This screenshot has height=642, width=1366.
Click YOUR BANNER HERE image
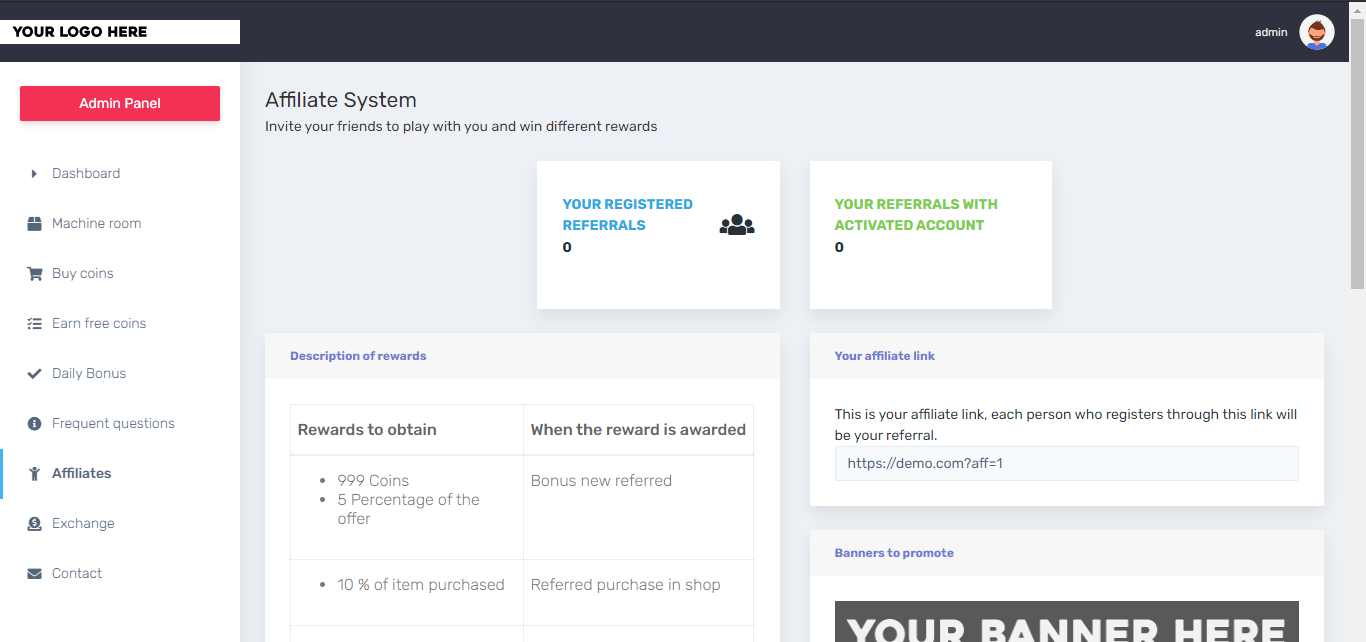1066,621
